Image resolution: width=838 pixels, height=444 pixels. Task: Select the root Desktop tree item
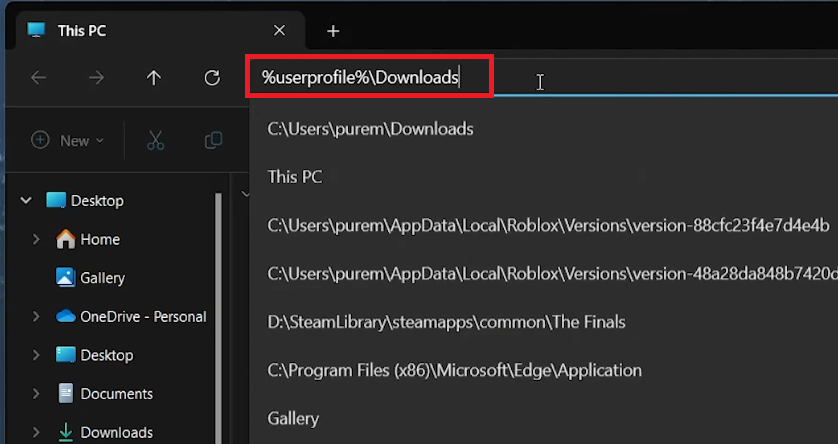coord(97,200)
